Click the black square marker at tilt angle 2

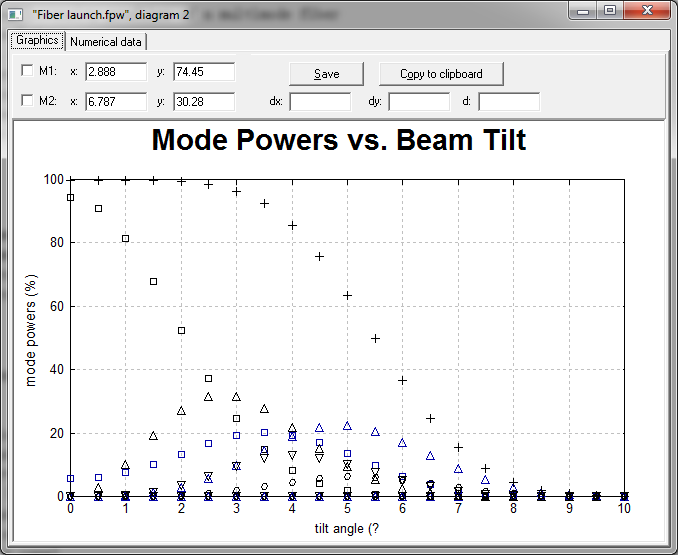[182, 331]
